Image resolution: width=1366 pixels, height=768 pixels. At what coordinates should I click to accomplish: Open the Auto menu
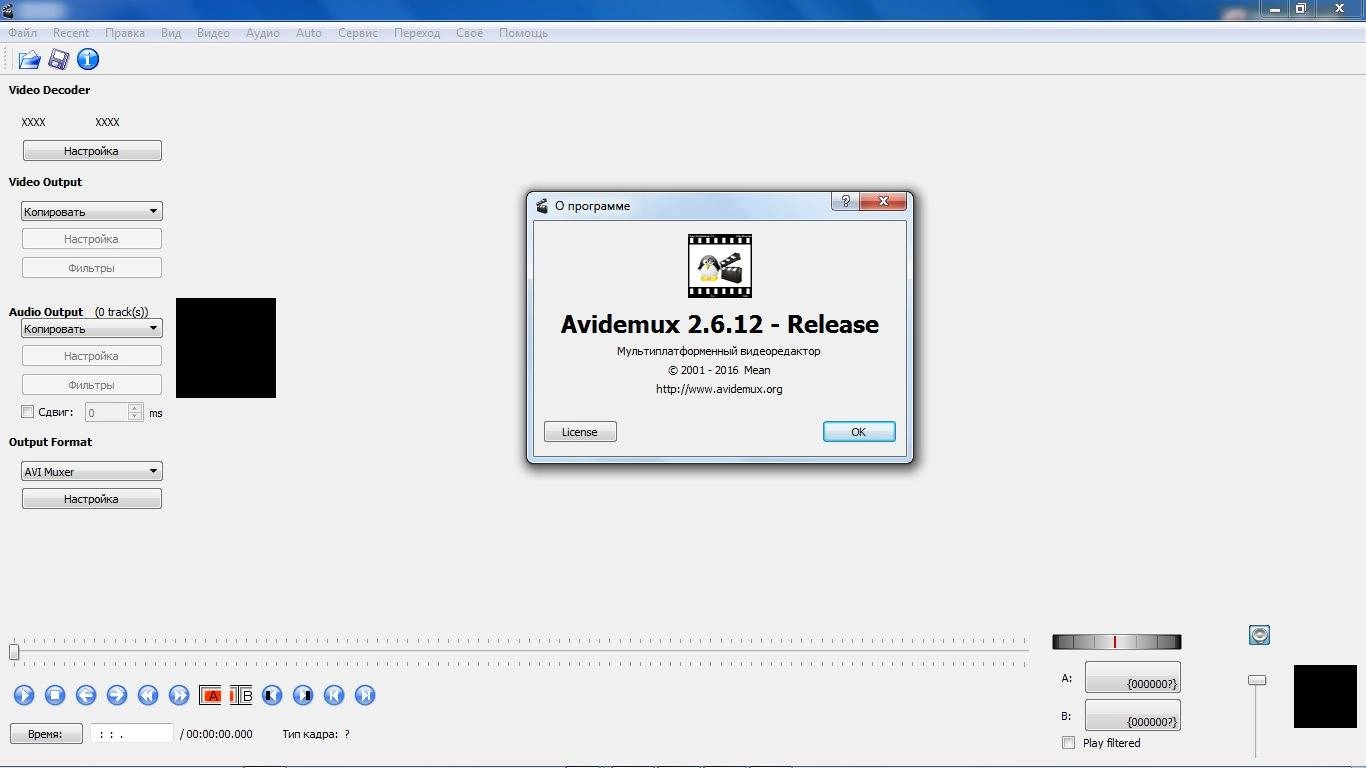(309, 33)
